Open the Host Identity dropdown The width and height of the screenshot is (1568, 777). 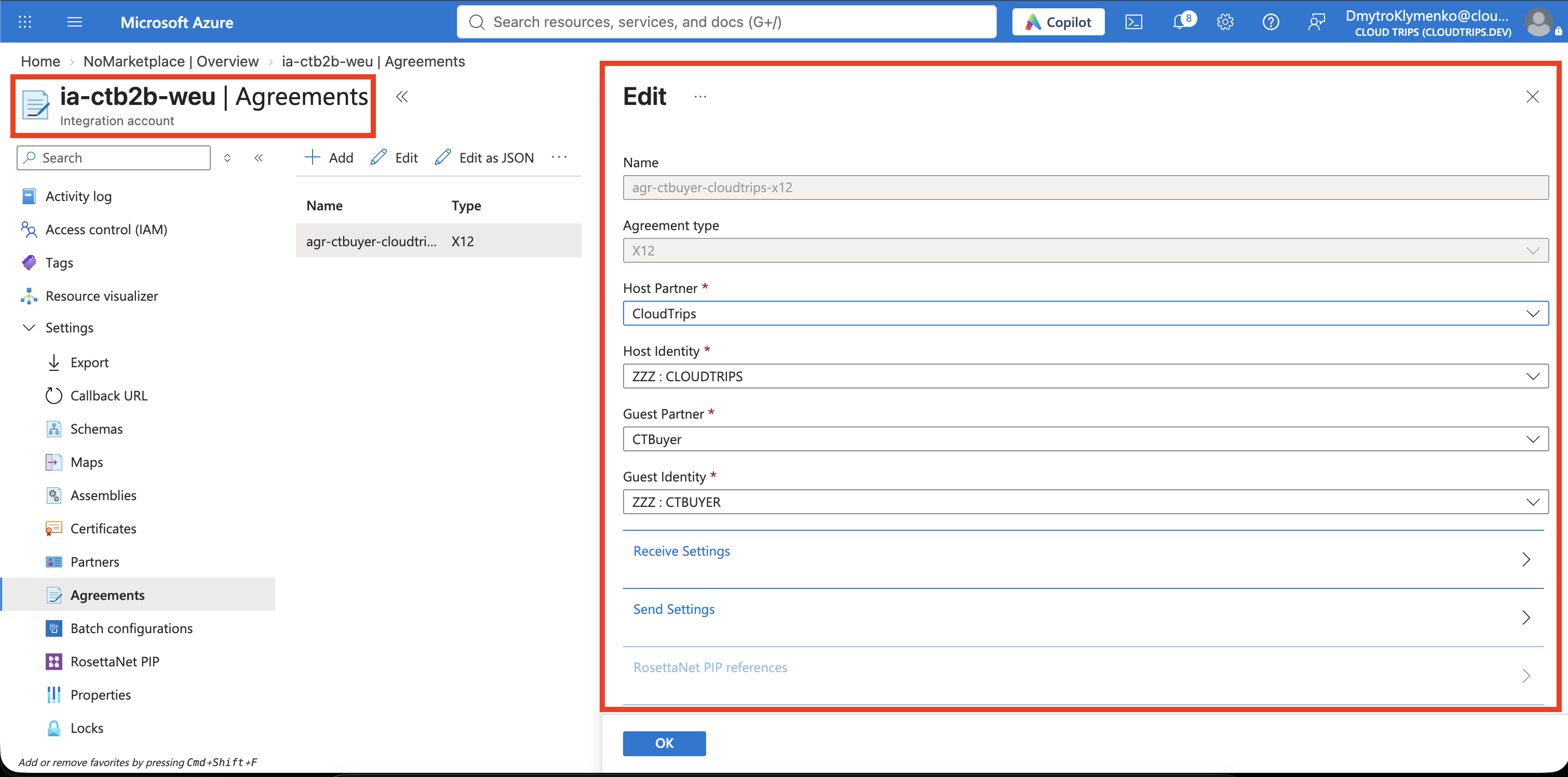click(1085, 377)
